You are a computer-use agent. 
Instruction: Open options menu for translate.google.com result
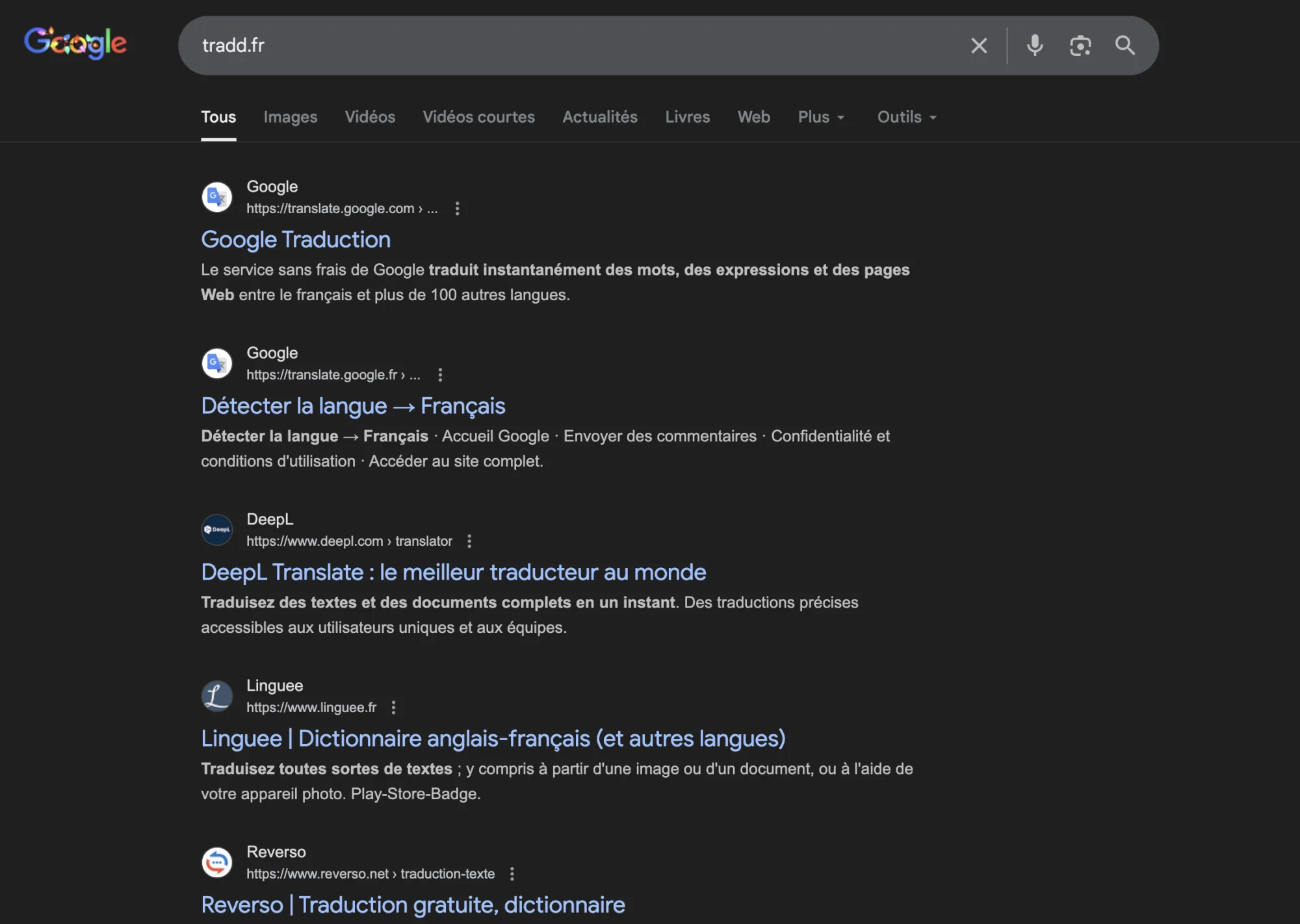coord(458,209)
